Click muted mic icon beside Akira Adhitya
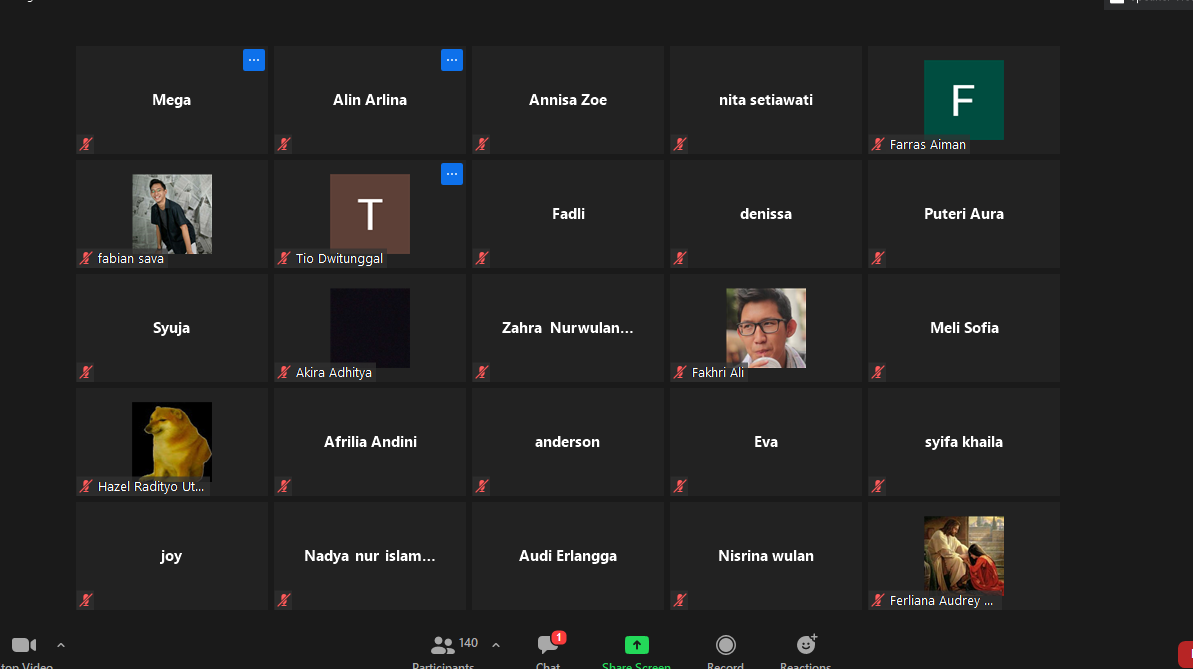 [284, 372]
